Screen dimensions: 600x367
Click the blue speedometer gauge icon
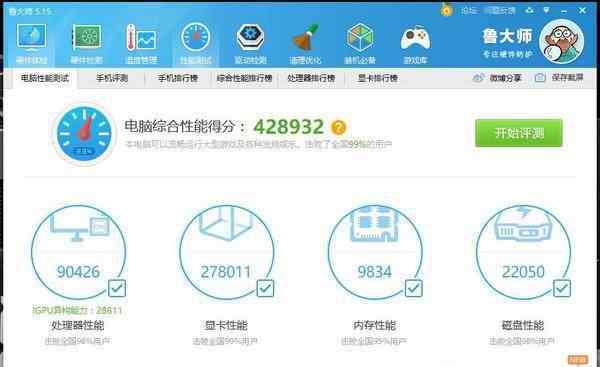(84, 134)
